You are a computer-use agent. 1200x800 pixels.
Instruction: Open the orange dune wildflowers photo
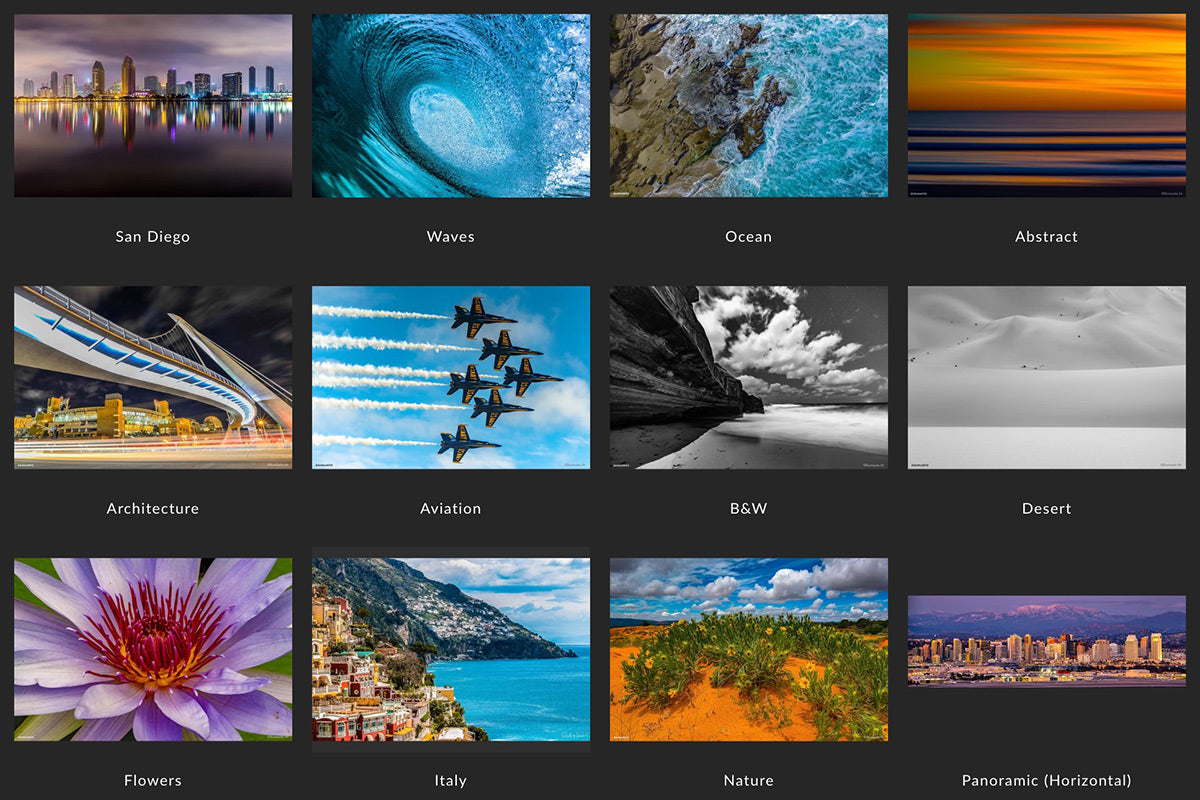[749, 649]
